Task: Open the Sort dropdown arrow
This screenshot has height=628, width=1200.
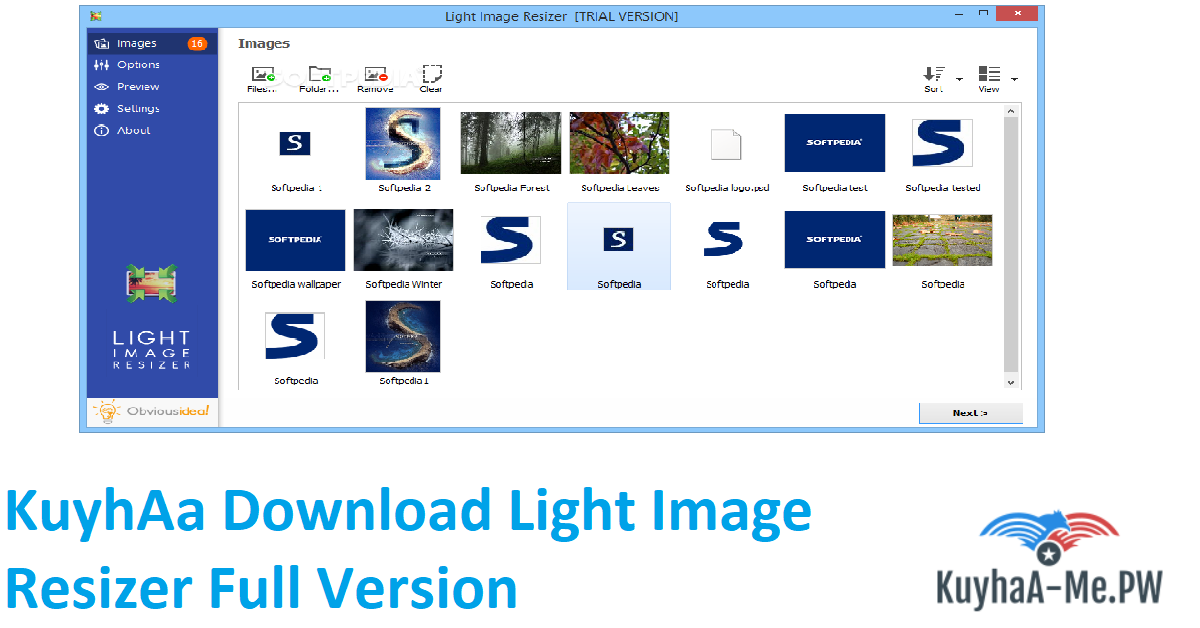Action: point(959,79)
